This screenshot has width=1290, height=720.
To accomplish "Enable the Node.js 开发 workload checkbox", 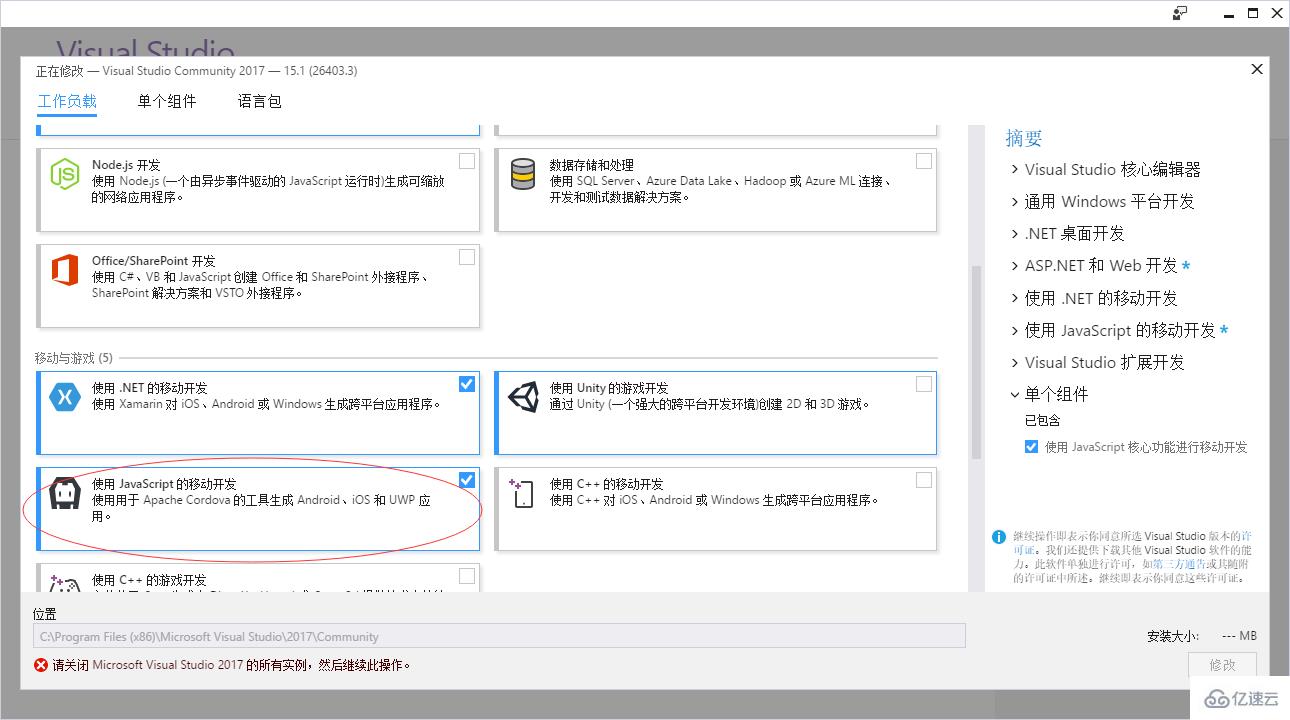I will tap(467, 161).
